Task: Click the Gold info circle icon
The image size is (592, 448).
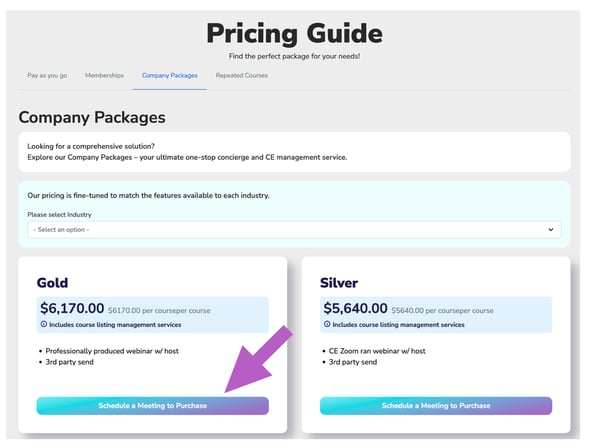Action: [x=44, y=324]
